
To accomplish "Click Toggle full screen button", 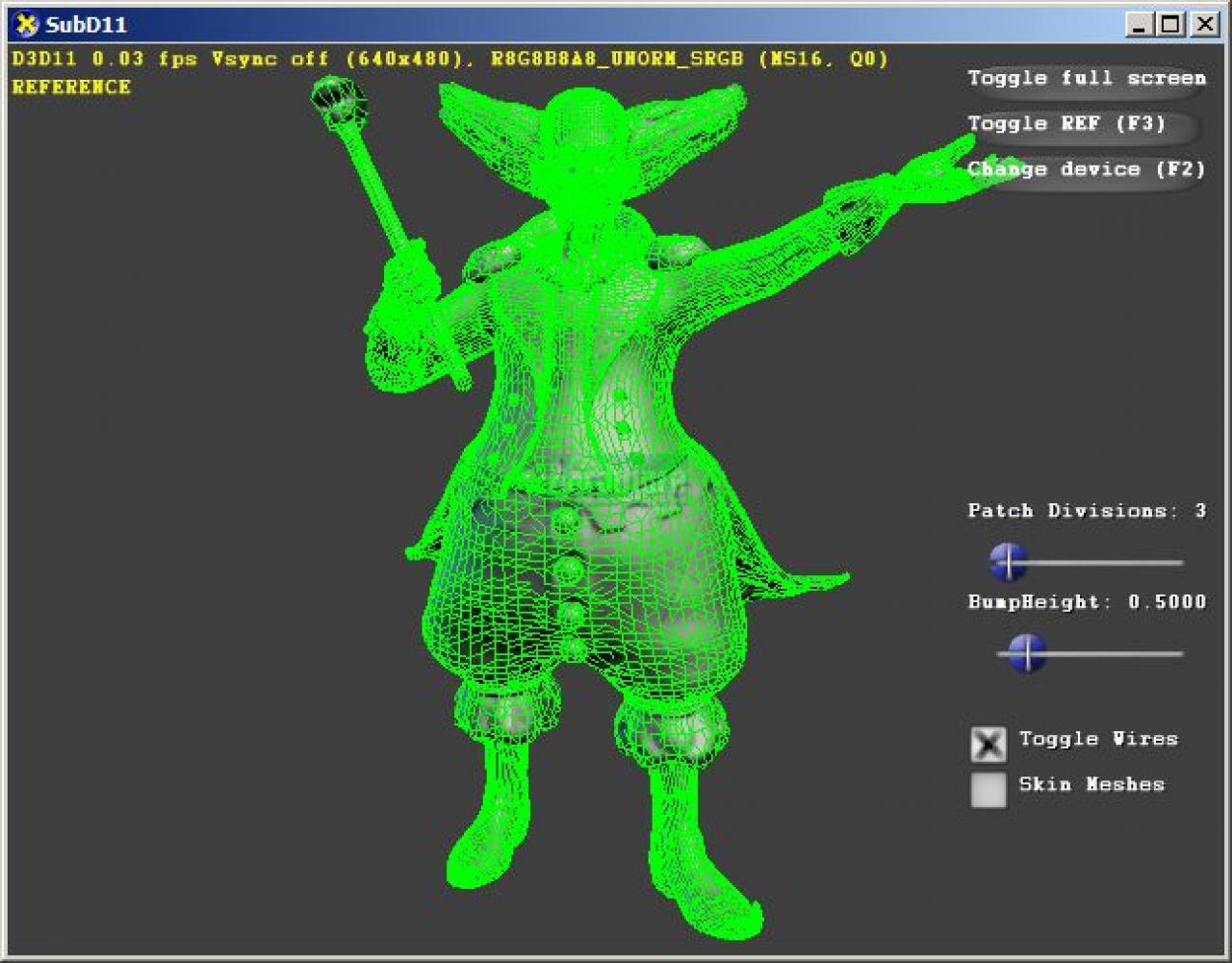I will [1086, 79].
